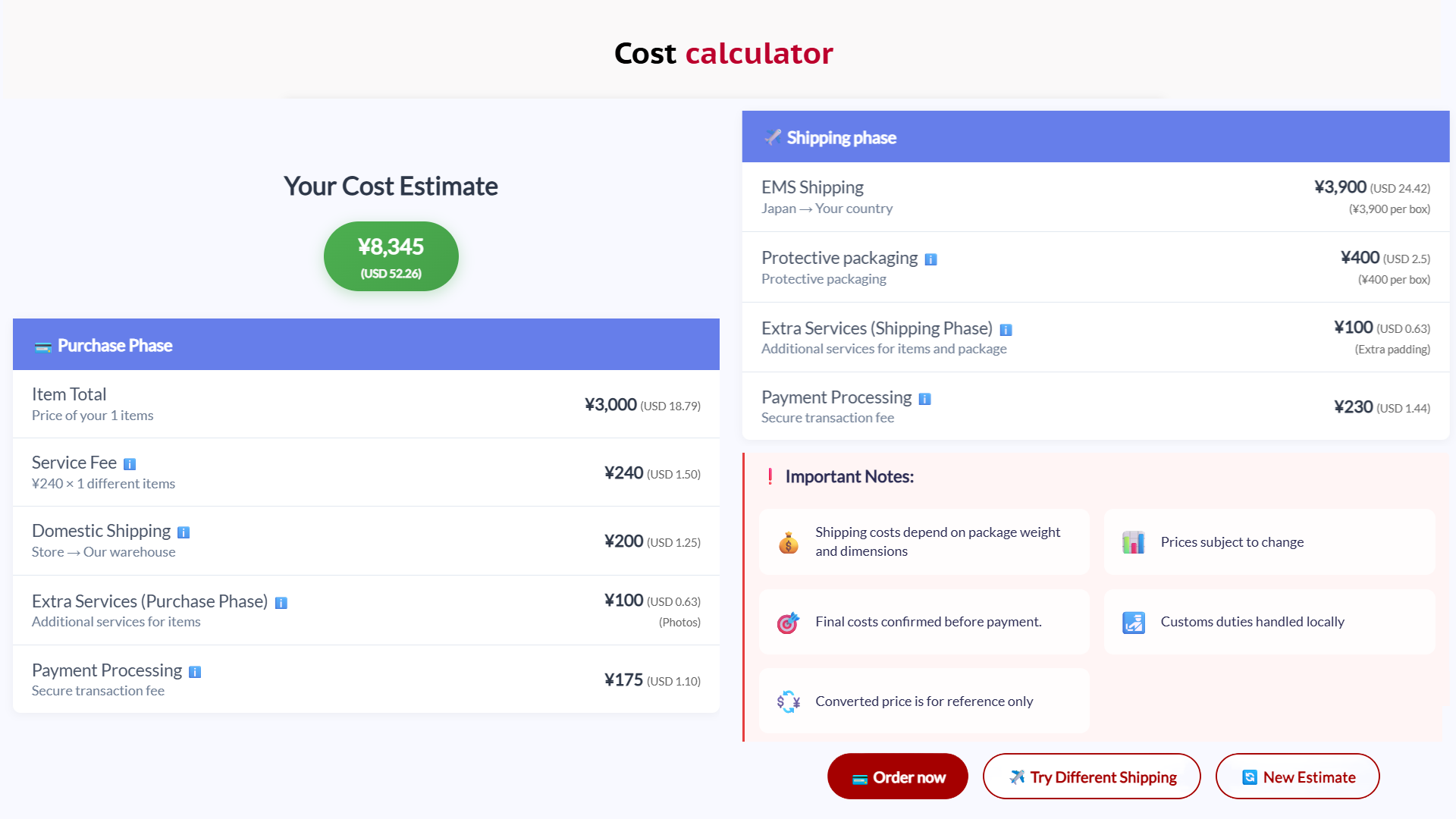This screenshot has height=819, width=1456.
Task: Click the rocket icon in Shipping phase header
Action: tap(773, 137)
